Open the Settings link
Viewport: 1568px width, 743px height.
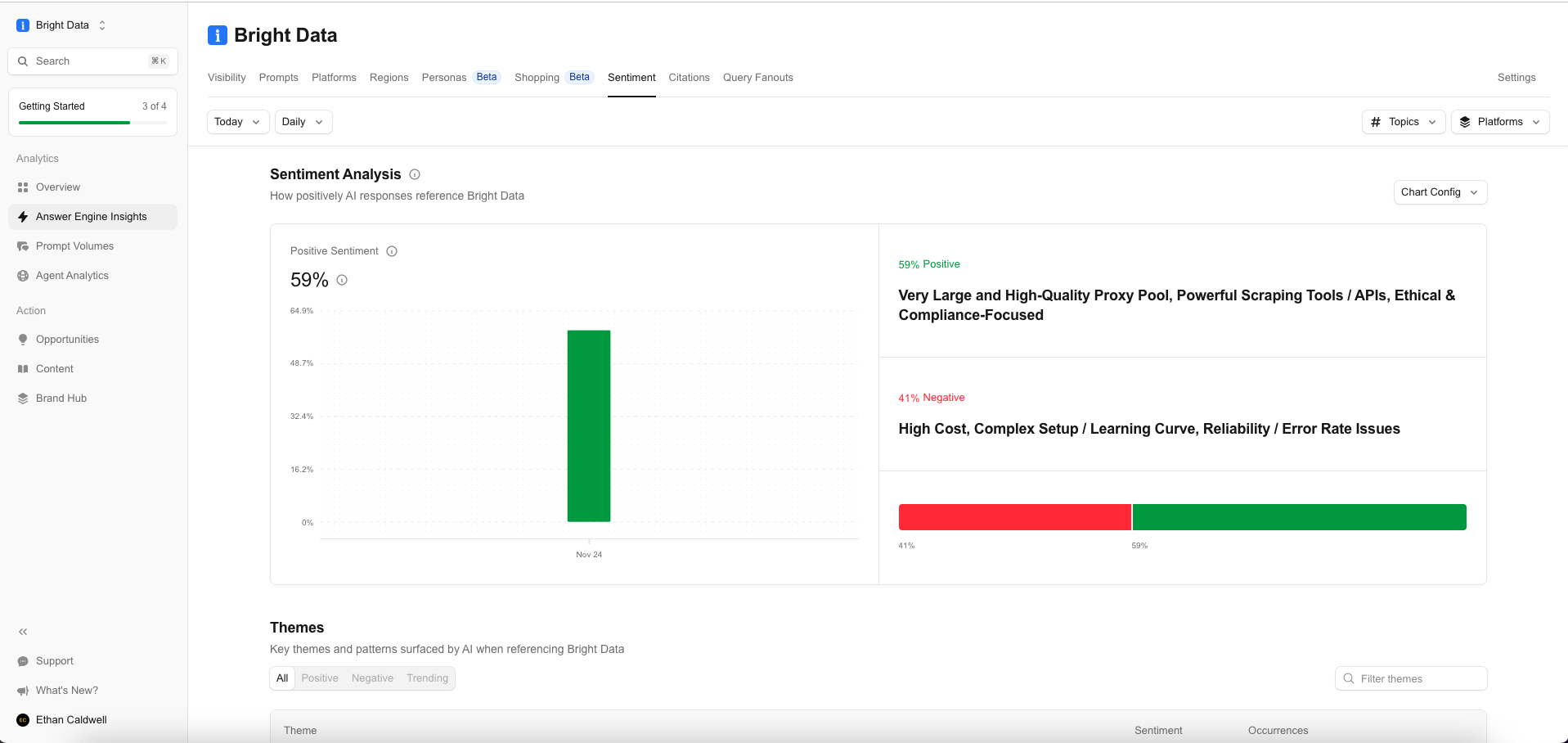[1516, 78]
